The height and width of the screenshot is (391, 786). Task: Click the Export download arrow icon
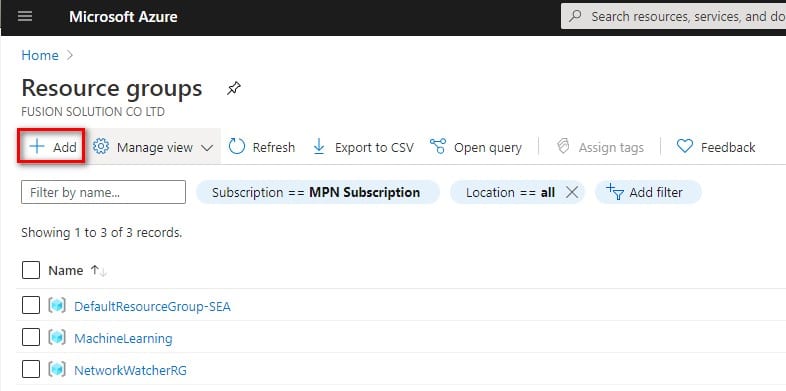point(319,147)
